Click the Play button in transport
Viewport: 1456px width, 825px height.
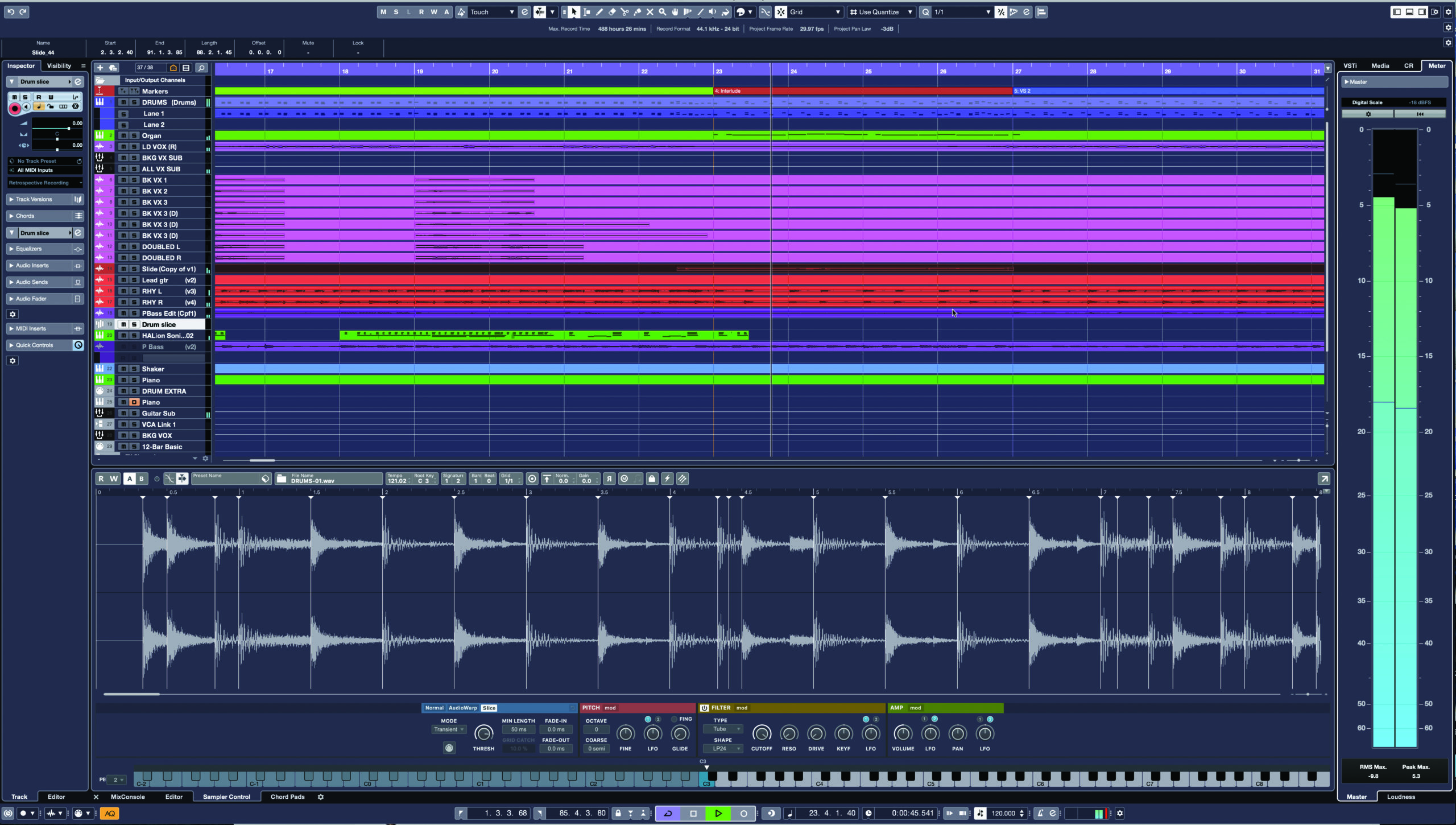[x=717, y=813]
